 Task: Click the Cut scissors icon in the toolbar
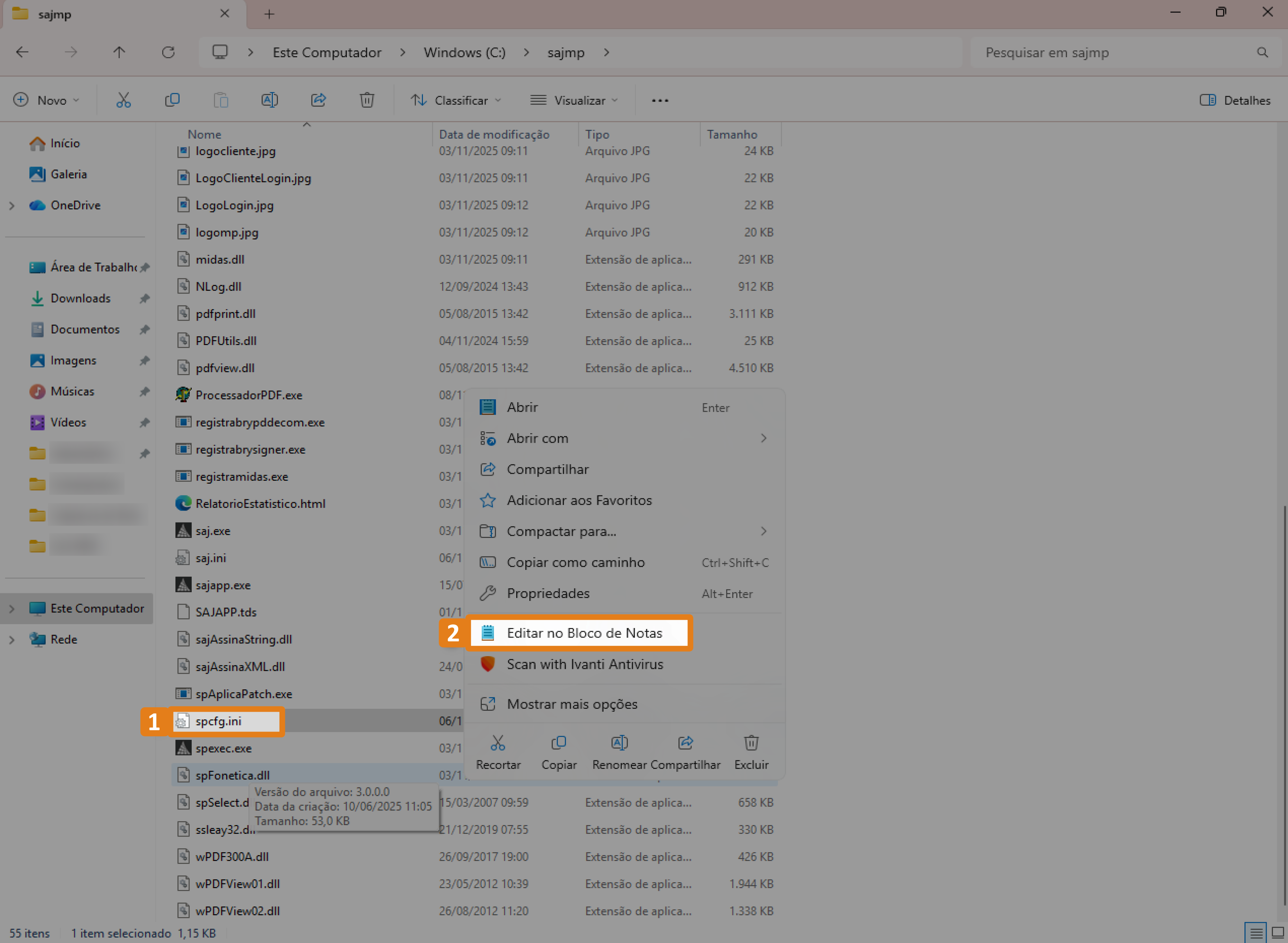[x=123, y=100]
